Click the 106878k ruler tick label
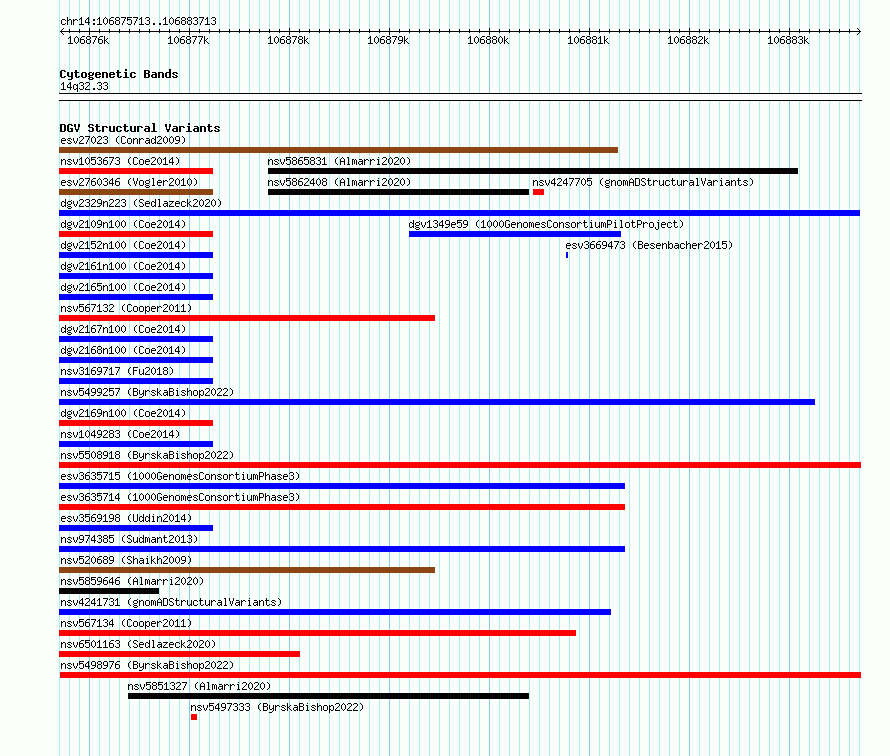This screenshot has width=890, height=756. [288, 40]
